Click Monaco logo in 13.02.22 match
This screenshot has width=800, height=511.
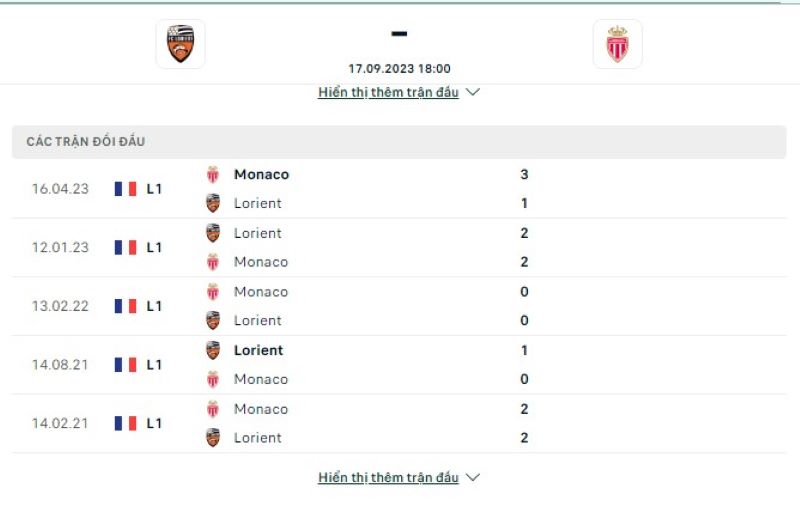(x=213, y=292)
